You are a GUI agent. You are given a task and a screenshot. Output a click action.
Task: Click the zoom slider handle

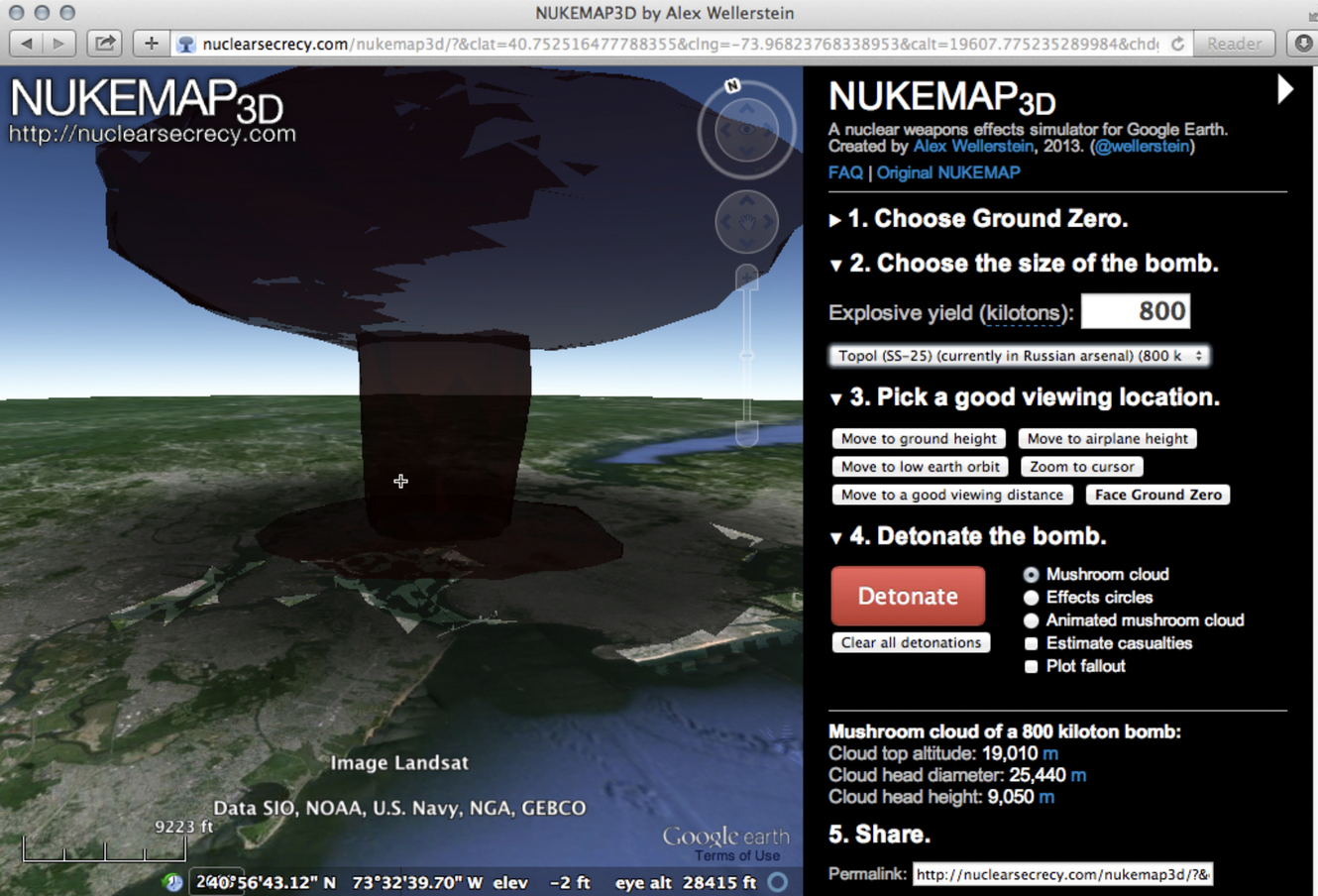(746, 356)
